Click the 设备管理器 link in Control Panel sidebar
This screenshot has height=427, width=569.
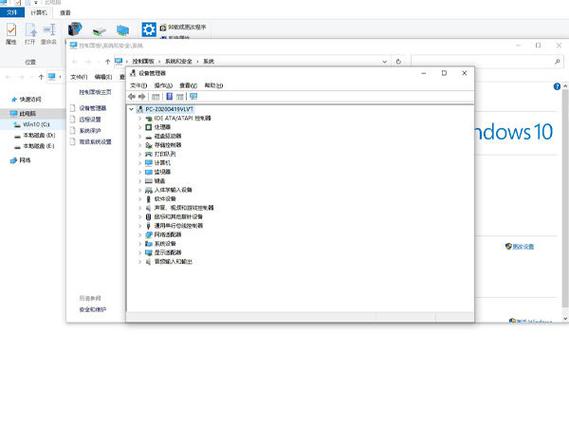click(x=93, y=108)
